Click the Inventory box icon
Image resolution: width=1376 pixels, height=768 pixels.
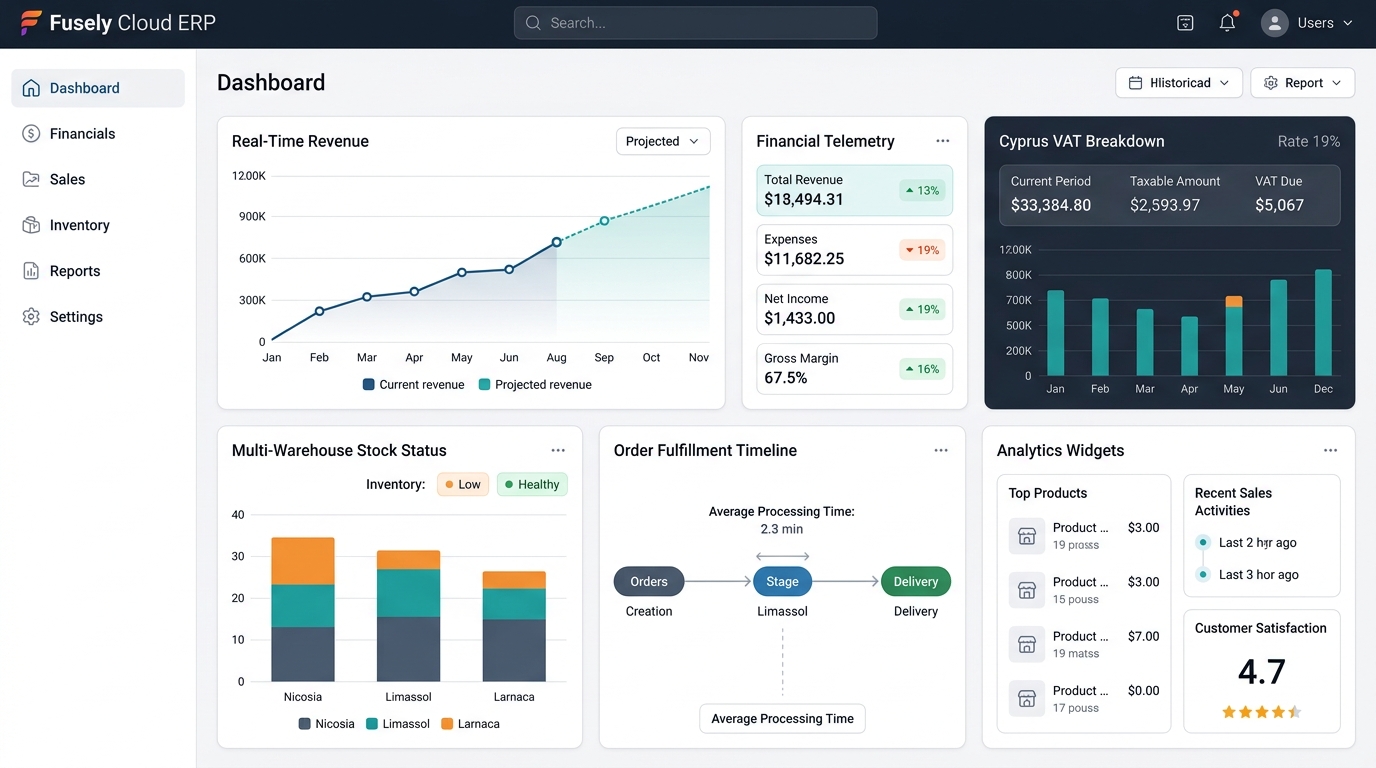click(32, 225)
